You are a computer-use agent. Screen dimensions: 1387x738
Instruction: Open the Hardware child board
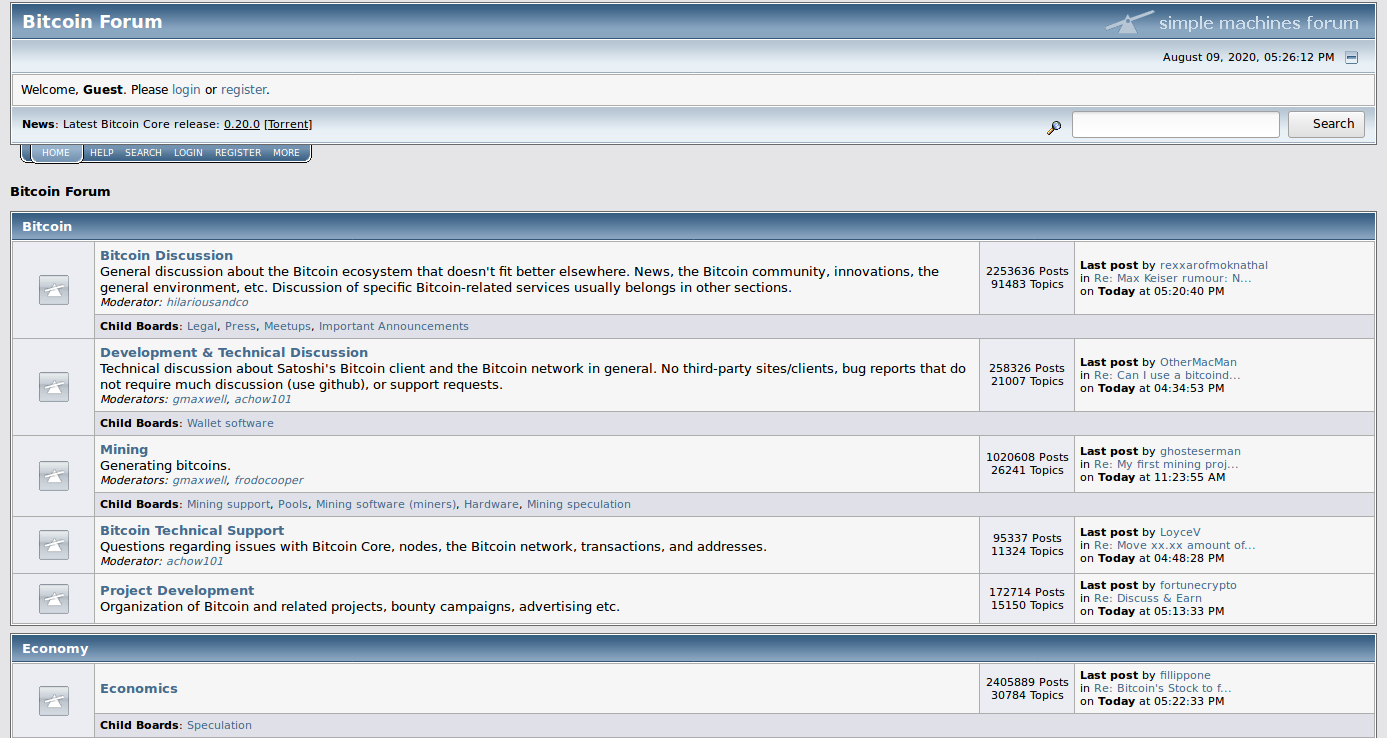[492, 505]
